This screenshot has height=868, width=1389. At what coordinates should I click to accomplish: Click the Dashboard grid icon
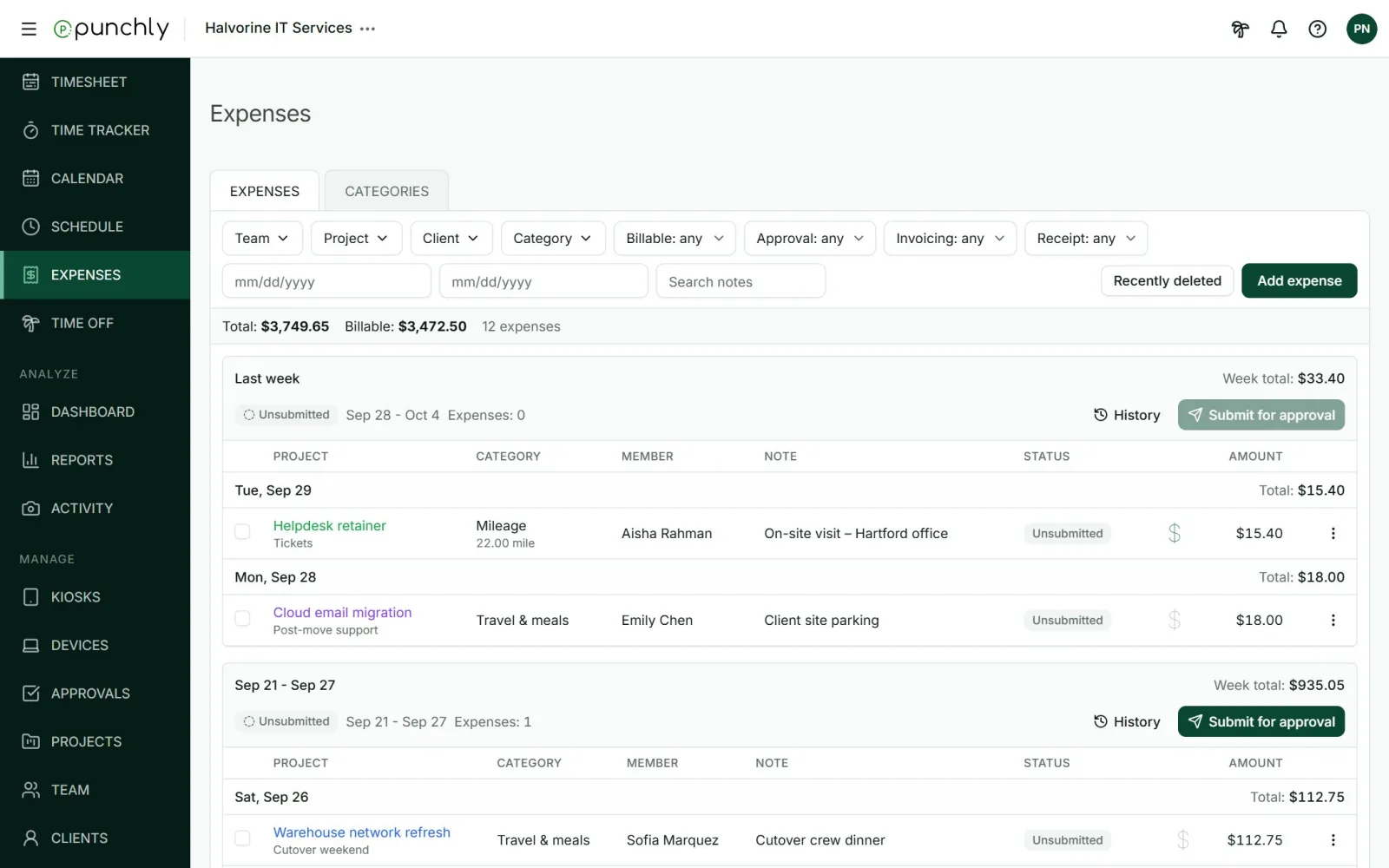30,411
